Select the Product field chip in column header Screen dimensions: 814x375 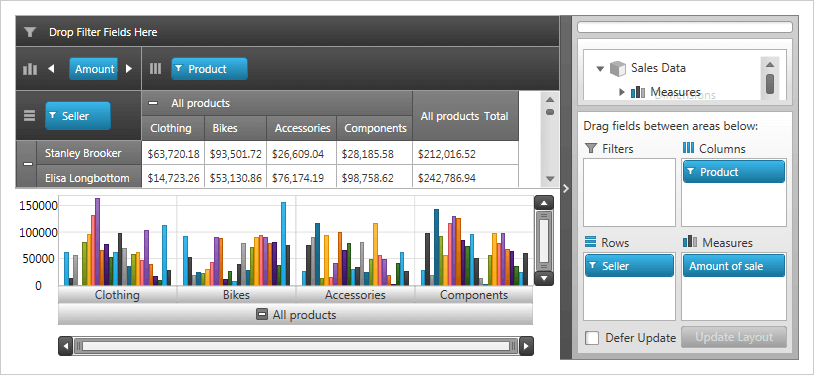point(209,69)
